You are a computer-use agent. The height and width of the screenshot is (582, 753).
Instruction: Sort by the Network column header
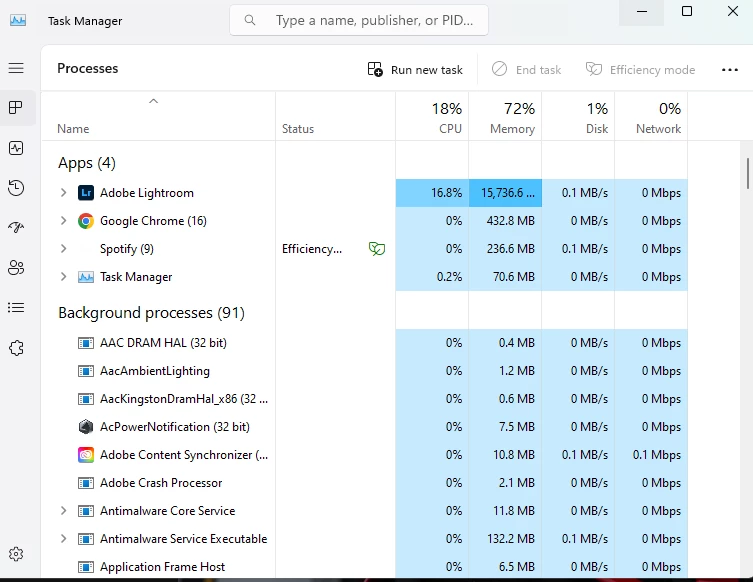[x=651, y=117]
